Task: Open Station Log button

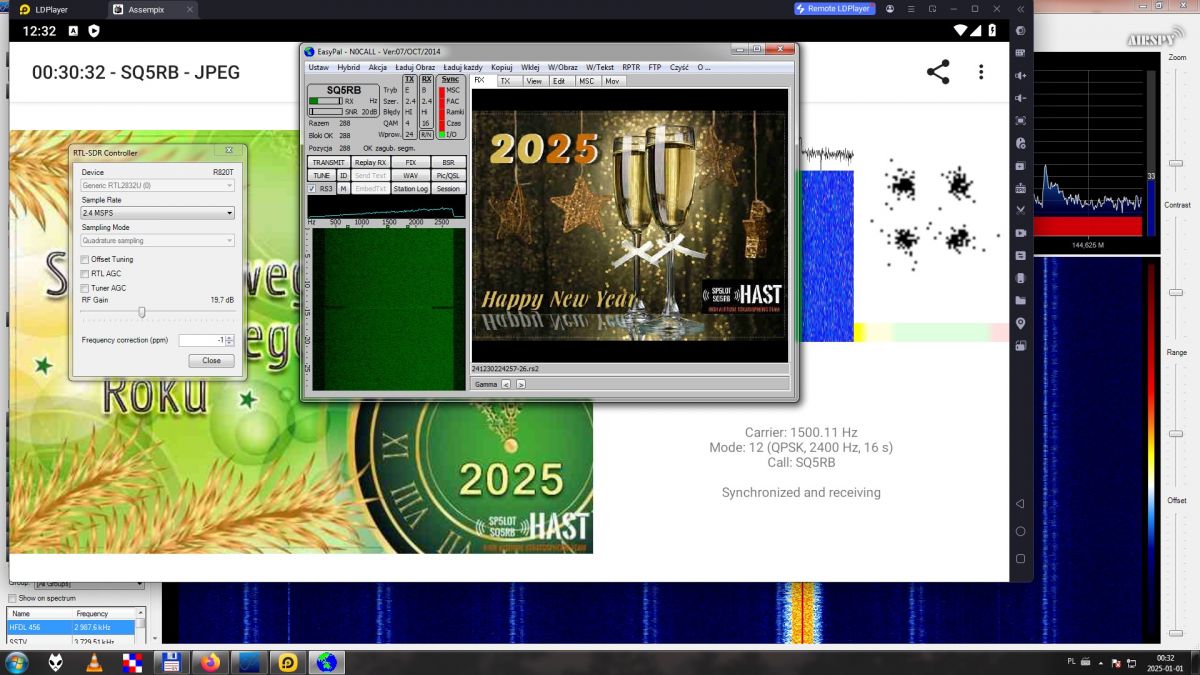Action: point(410,188)
